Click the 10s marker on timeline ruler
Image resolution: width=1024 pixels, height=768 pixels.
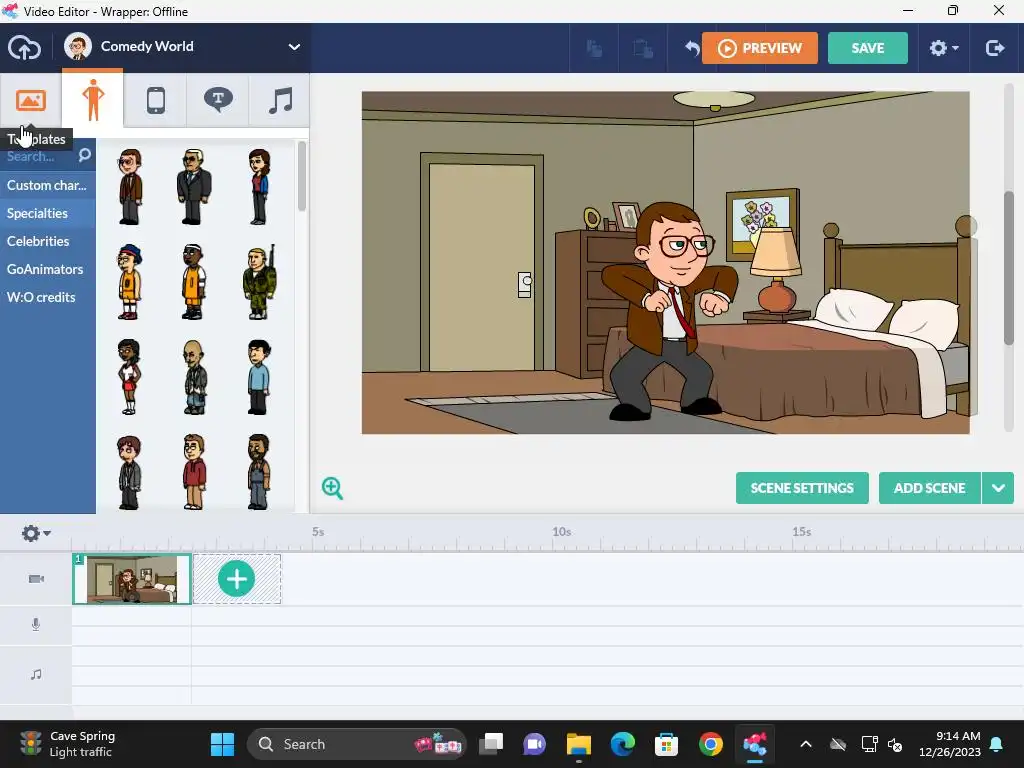point(562,532)
